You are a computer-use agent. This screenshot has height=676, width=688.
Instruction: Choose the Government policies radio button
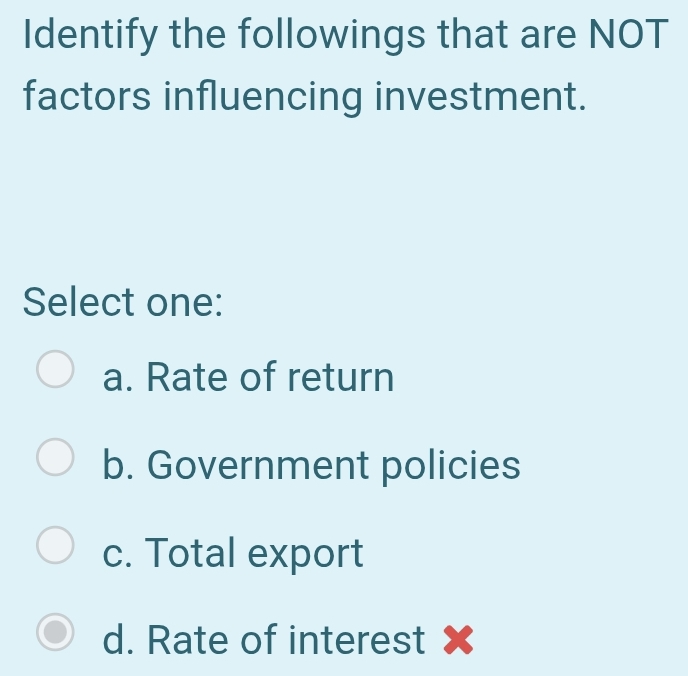55,457
